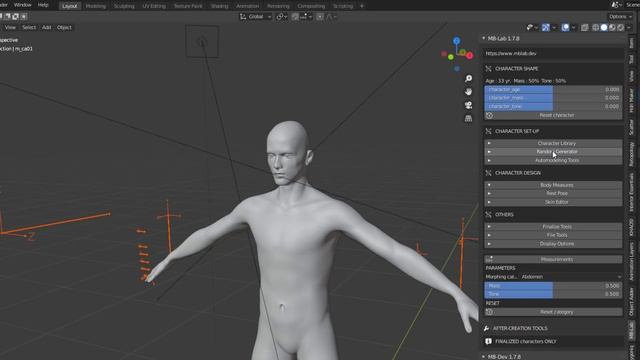This screenshot has width=640, height=360.
Task: Open object type visibility and selectability menu
Action: 531,27
